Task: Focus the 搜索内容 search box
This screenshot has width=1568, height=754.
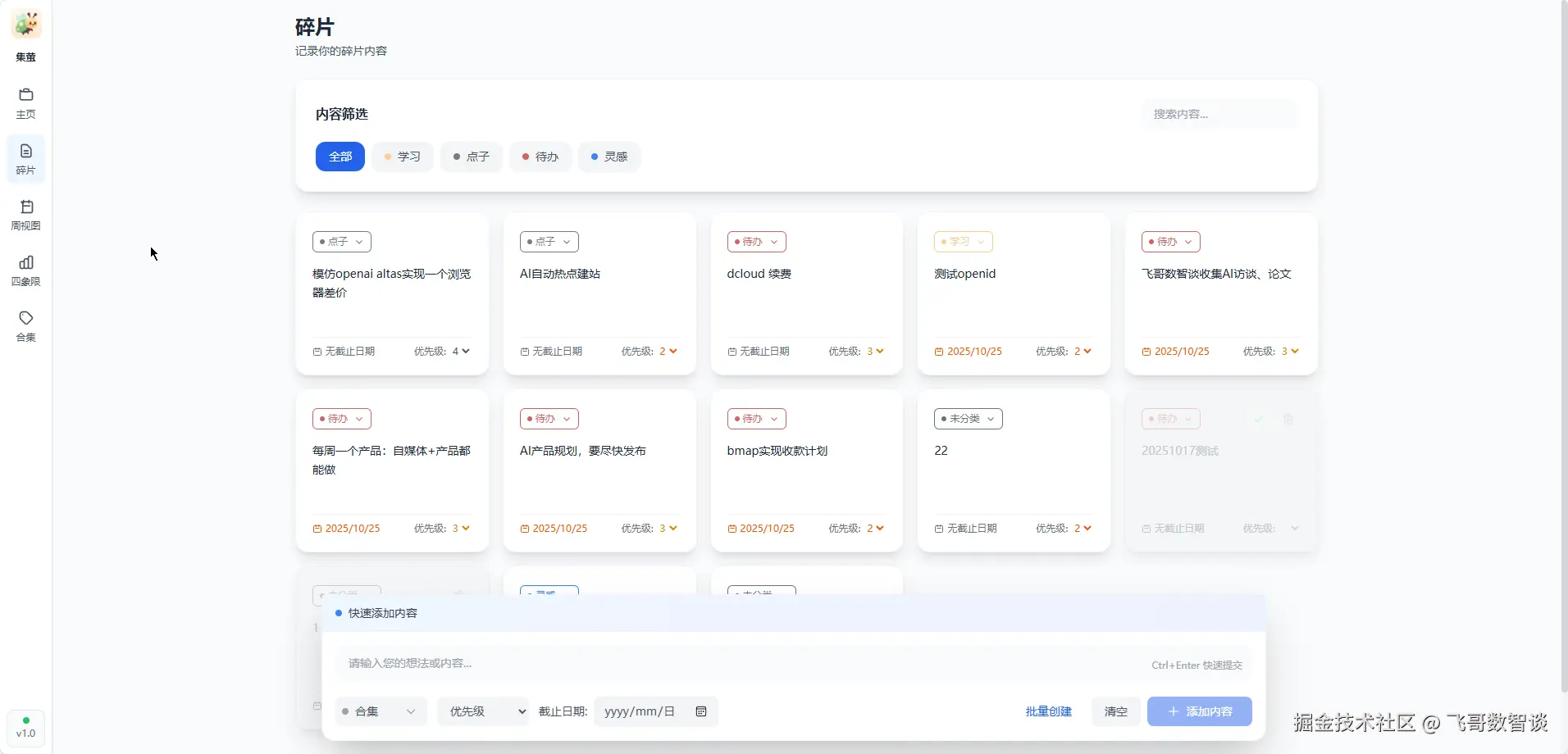Action: 1219,114
